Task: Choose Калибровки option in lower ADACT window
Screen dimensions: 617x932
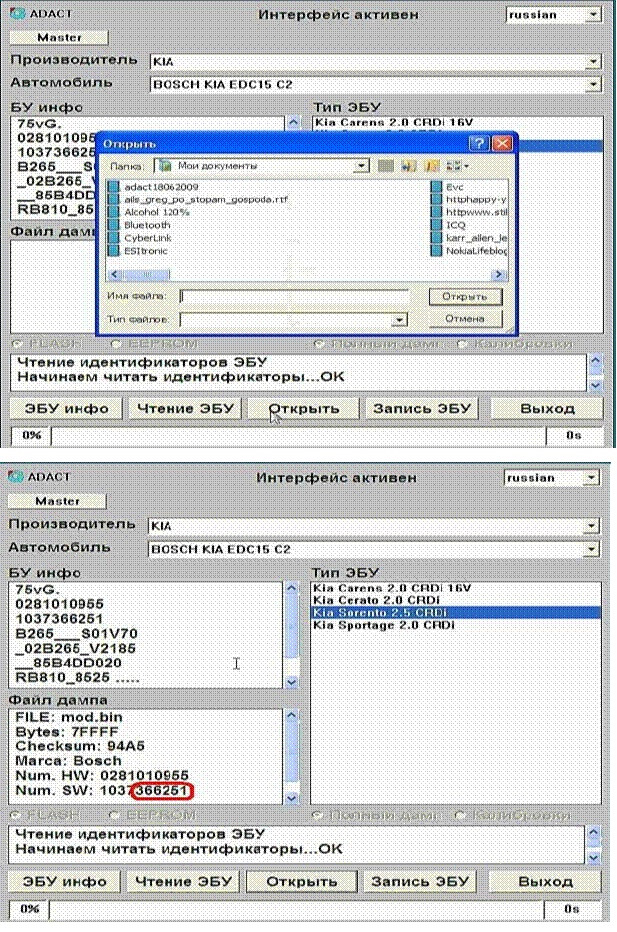Action: pos(459,815)
